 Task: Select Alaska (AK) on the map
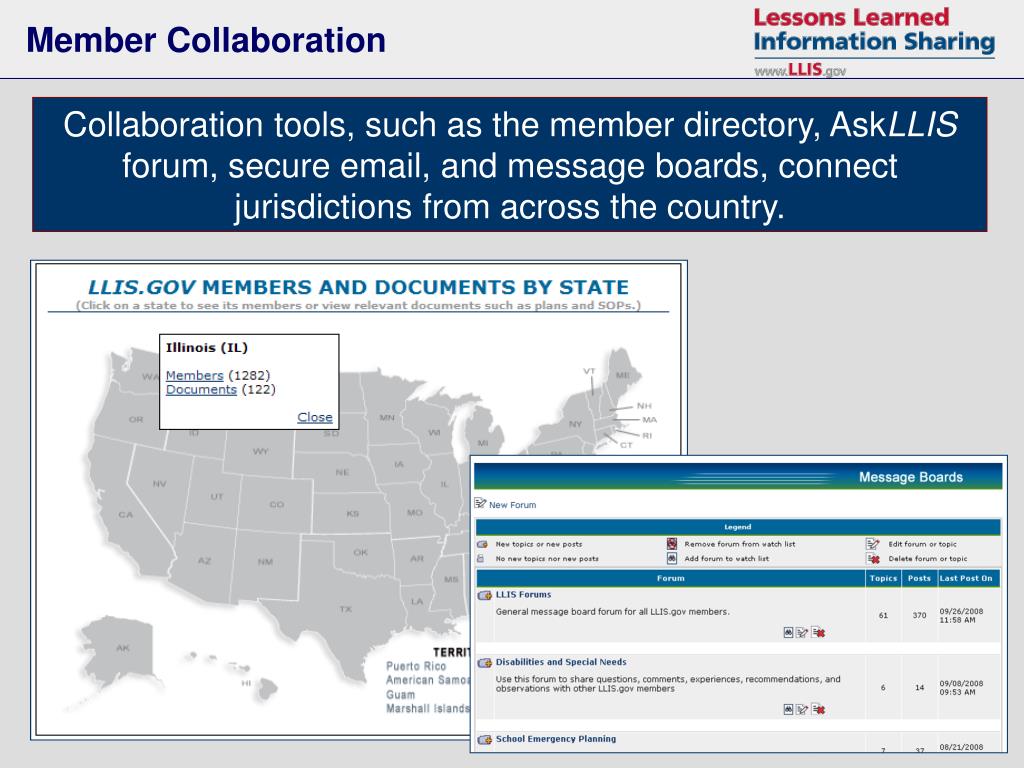click(x=123, y=648)
